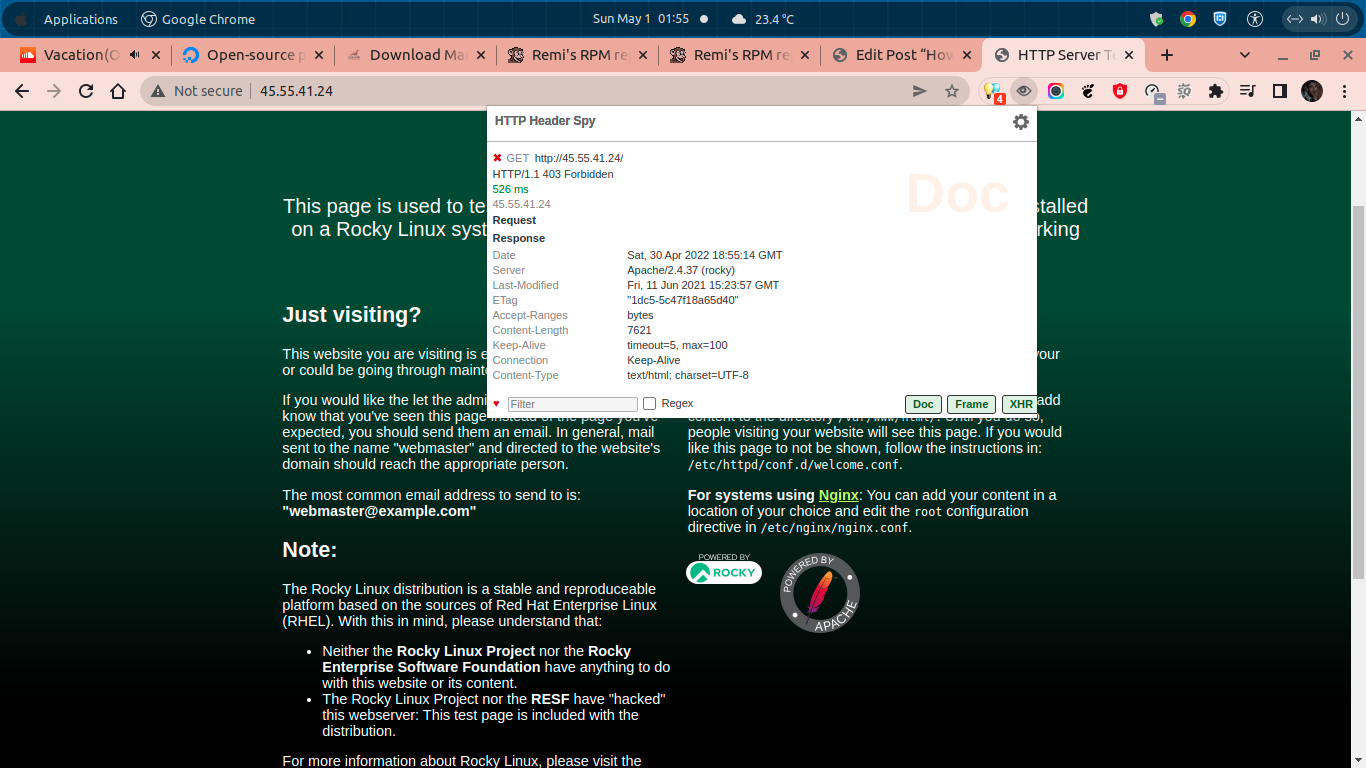The width and height of the screenshot is (1366, 768).
Task: Click the send/share arrow in address bar
Action: (x=920, y=91)
